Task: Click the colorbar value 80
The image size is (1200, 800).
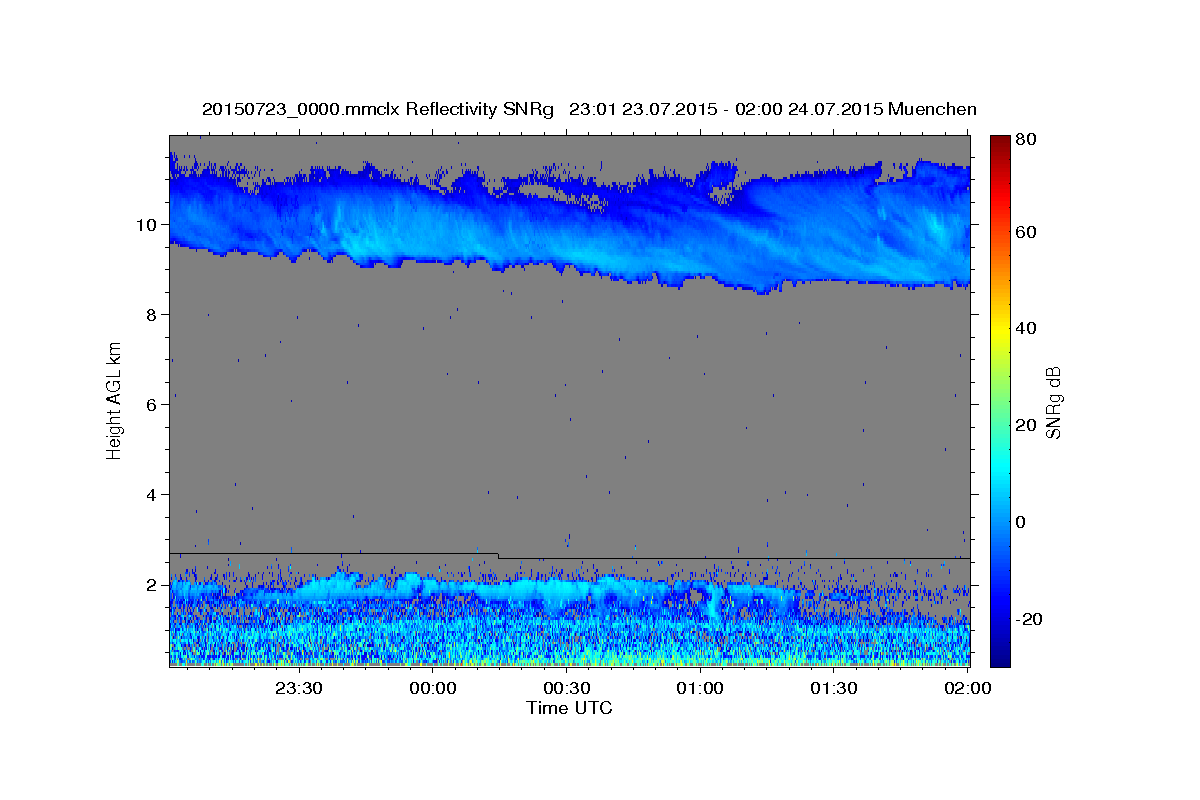Action: (1025, 140)
